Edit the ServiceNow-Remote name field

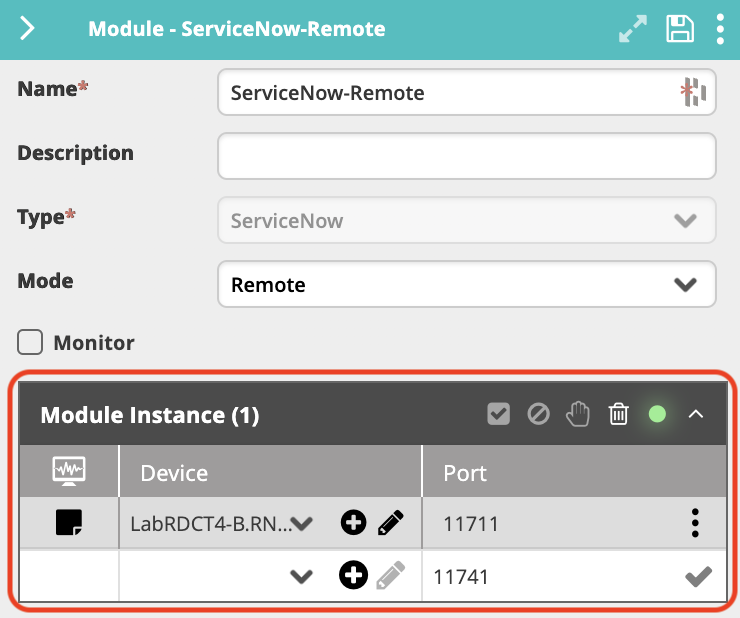[x=466, y=92]
